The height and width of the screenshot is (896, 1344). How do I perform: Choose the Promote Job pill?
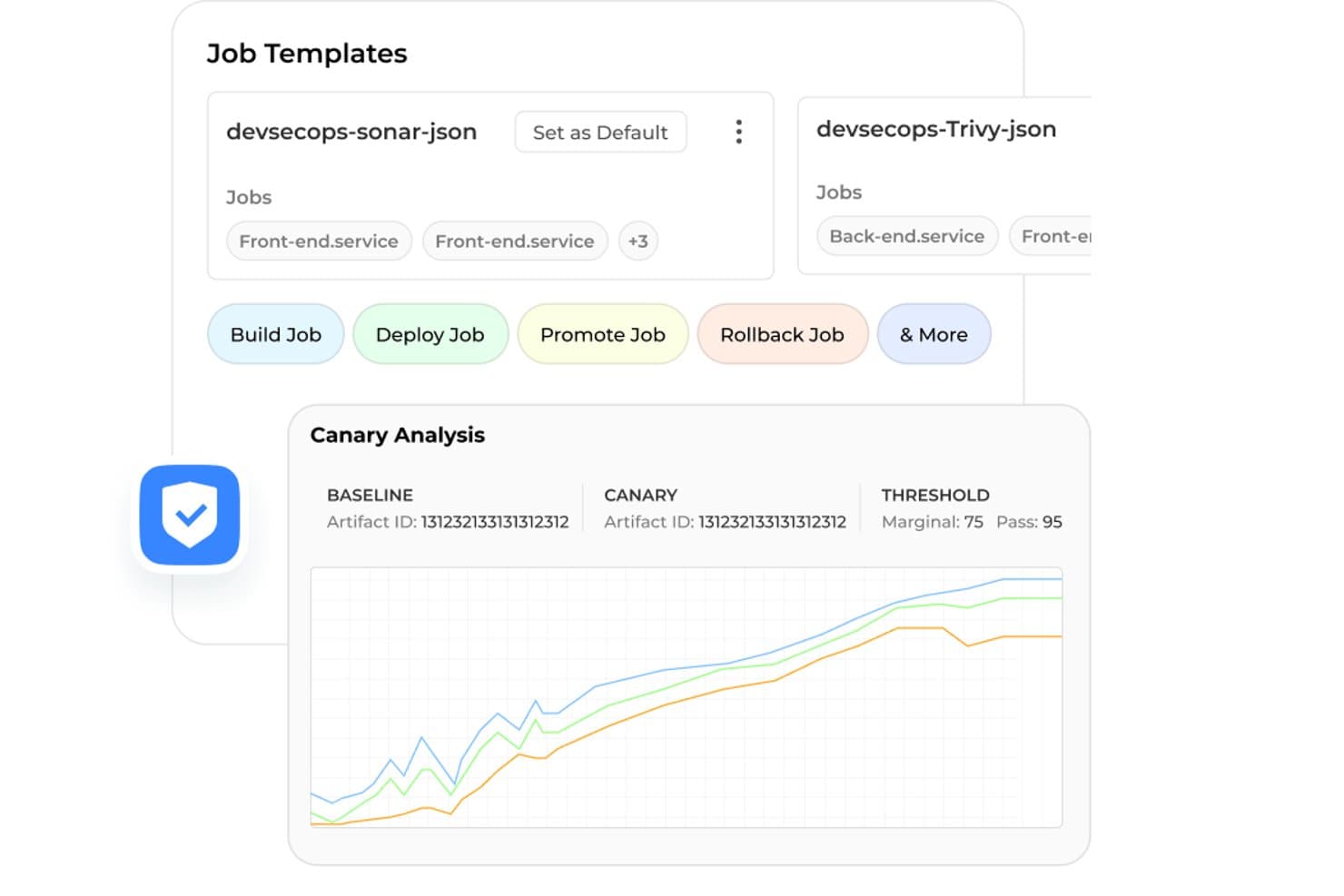(x=603, y=334)
